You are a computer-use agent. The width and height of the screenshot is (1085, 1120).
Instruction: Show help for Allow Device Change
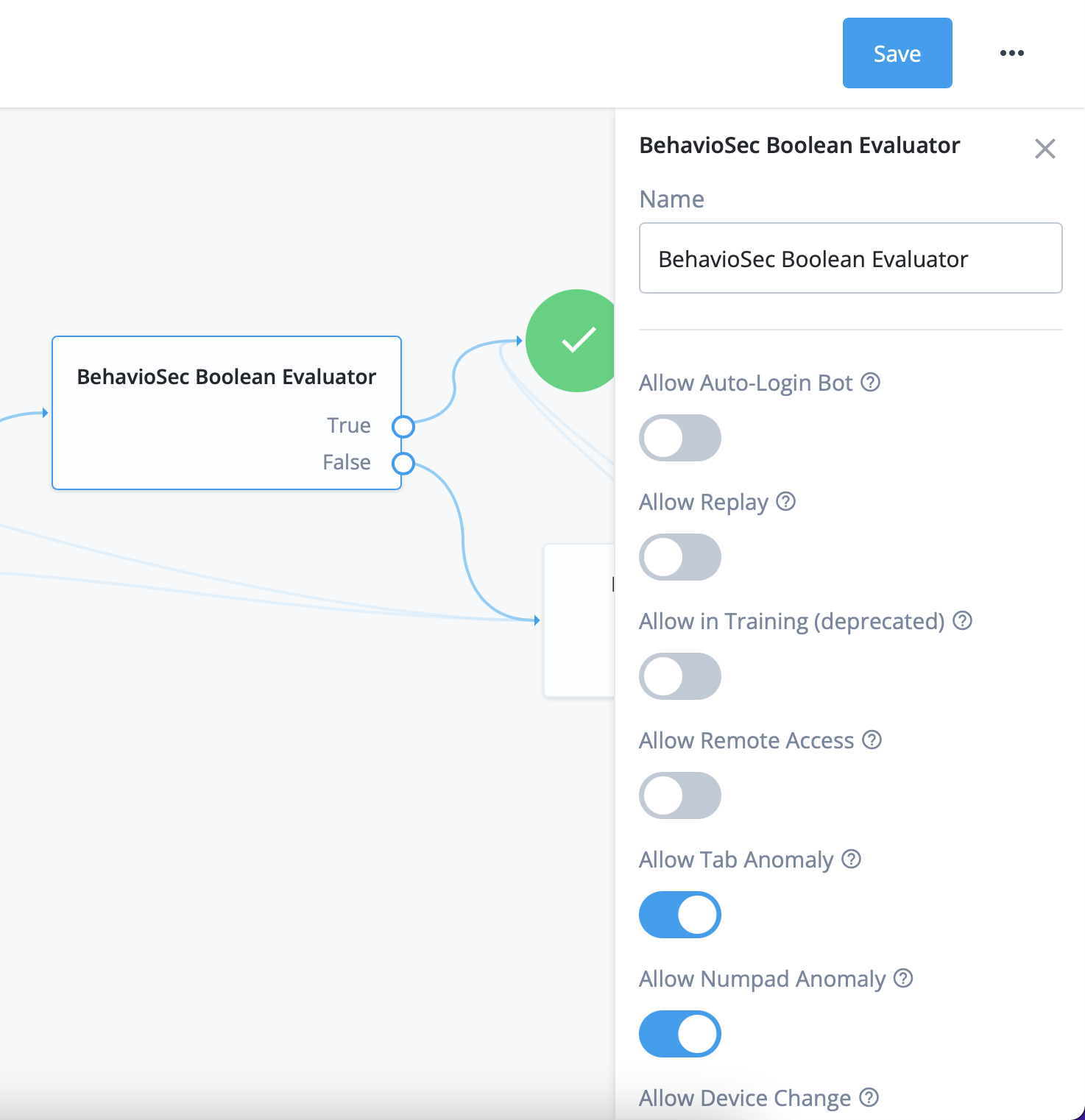point(869,1098)
